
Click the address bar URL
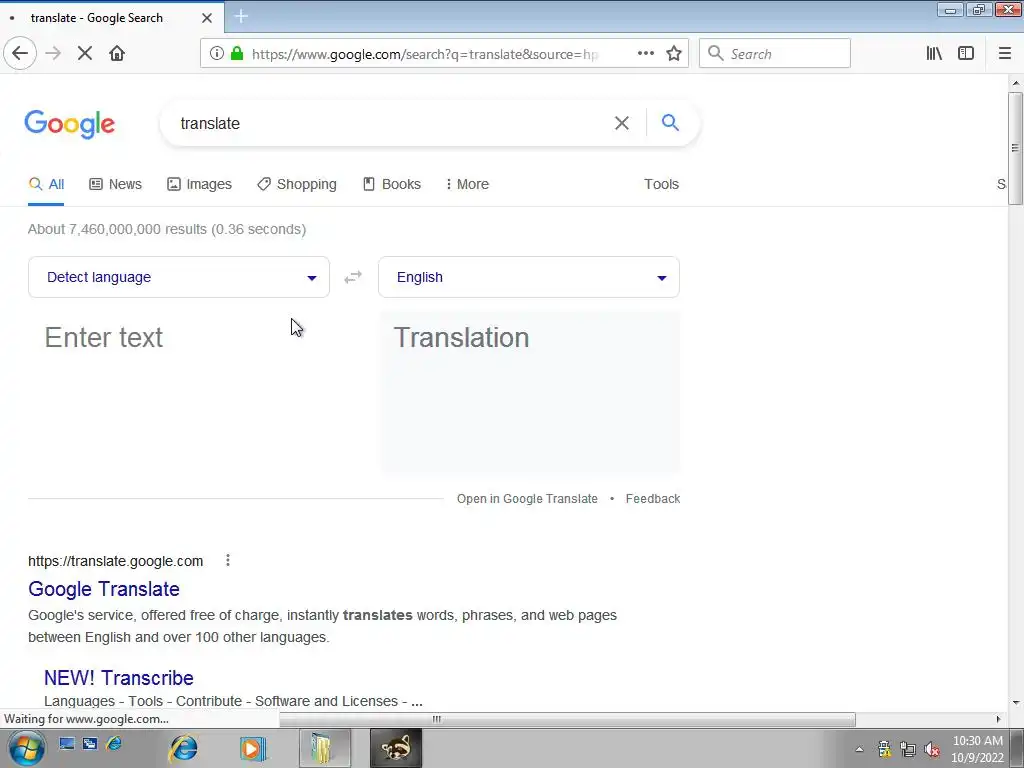click(x=424, y=54)
